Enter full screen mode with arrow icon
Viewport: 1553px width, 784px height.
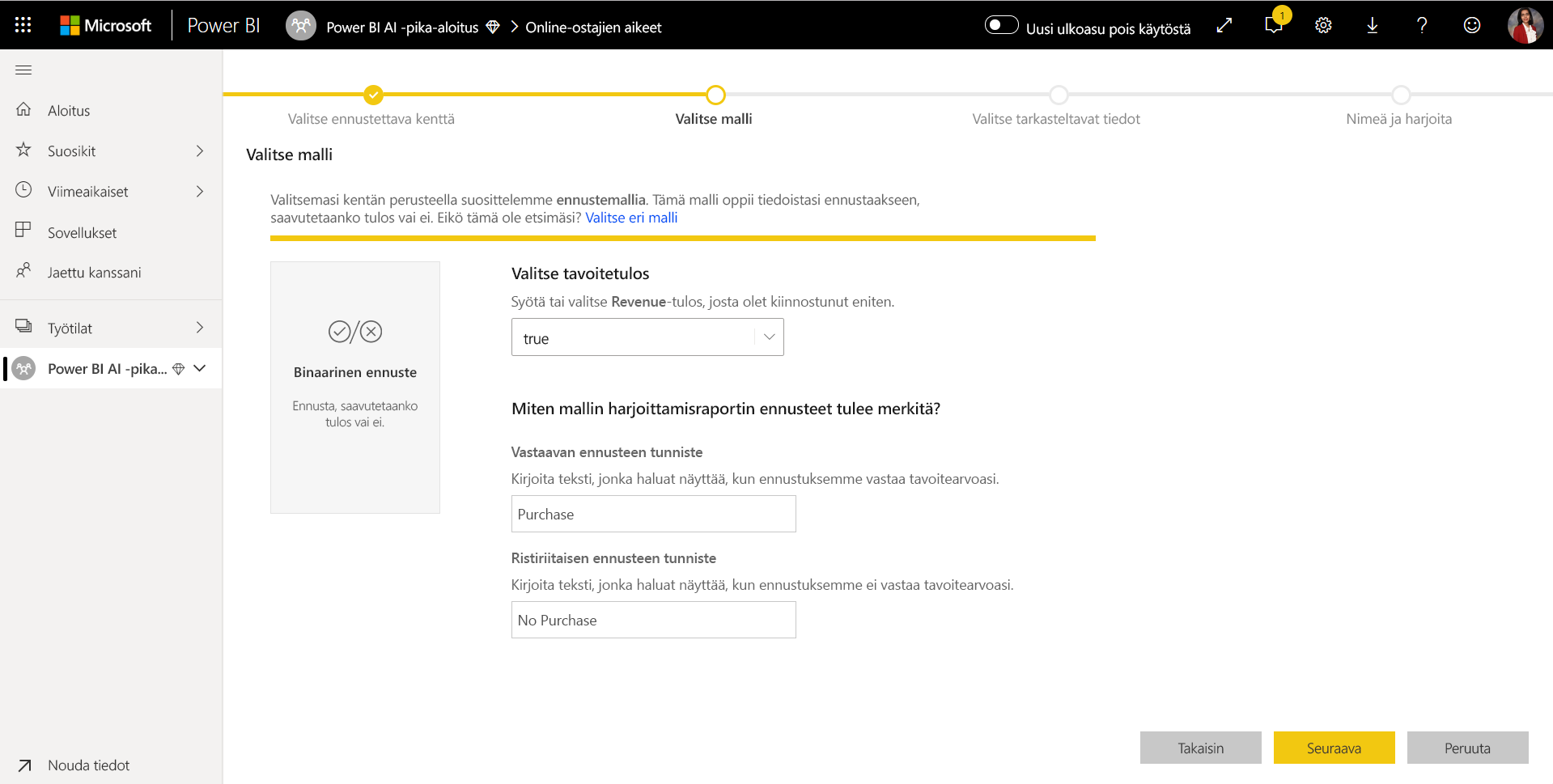(1224, 25)
